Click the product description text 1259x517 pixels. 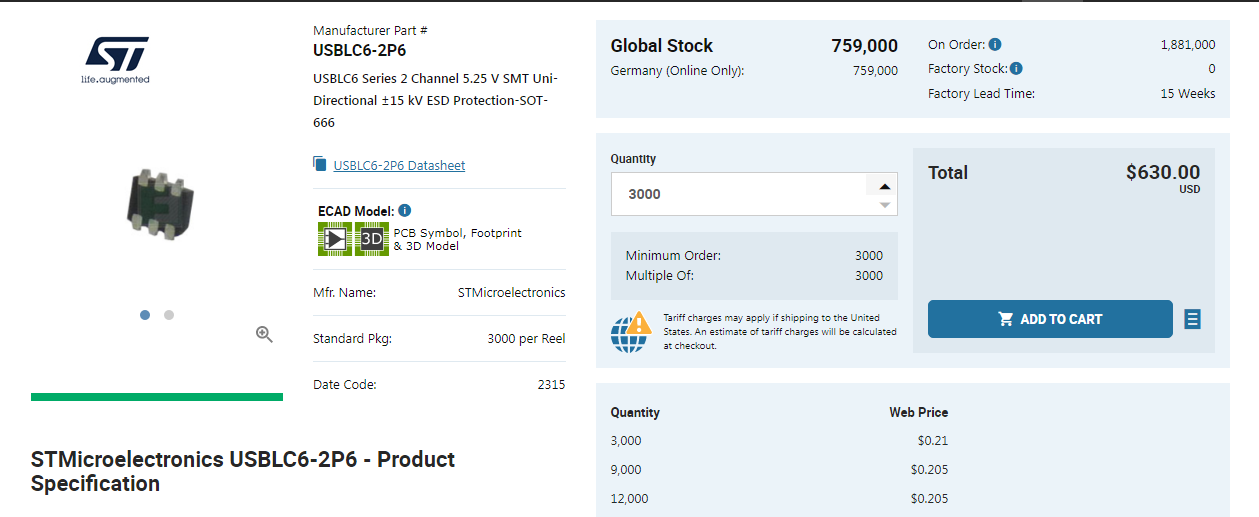435,100
